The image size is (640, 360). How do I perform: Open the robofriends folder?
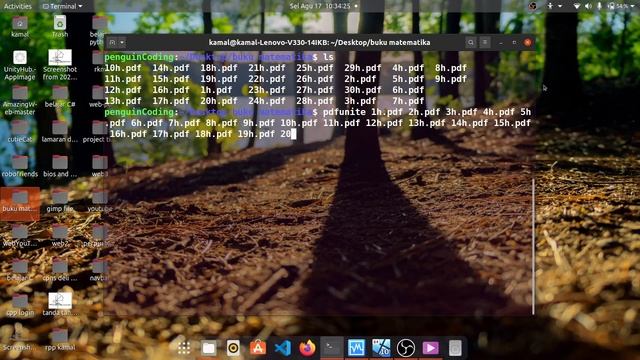click(x=20, y=166)
